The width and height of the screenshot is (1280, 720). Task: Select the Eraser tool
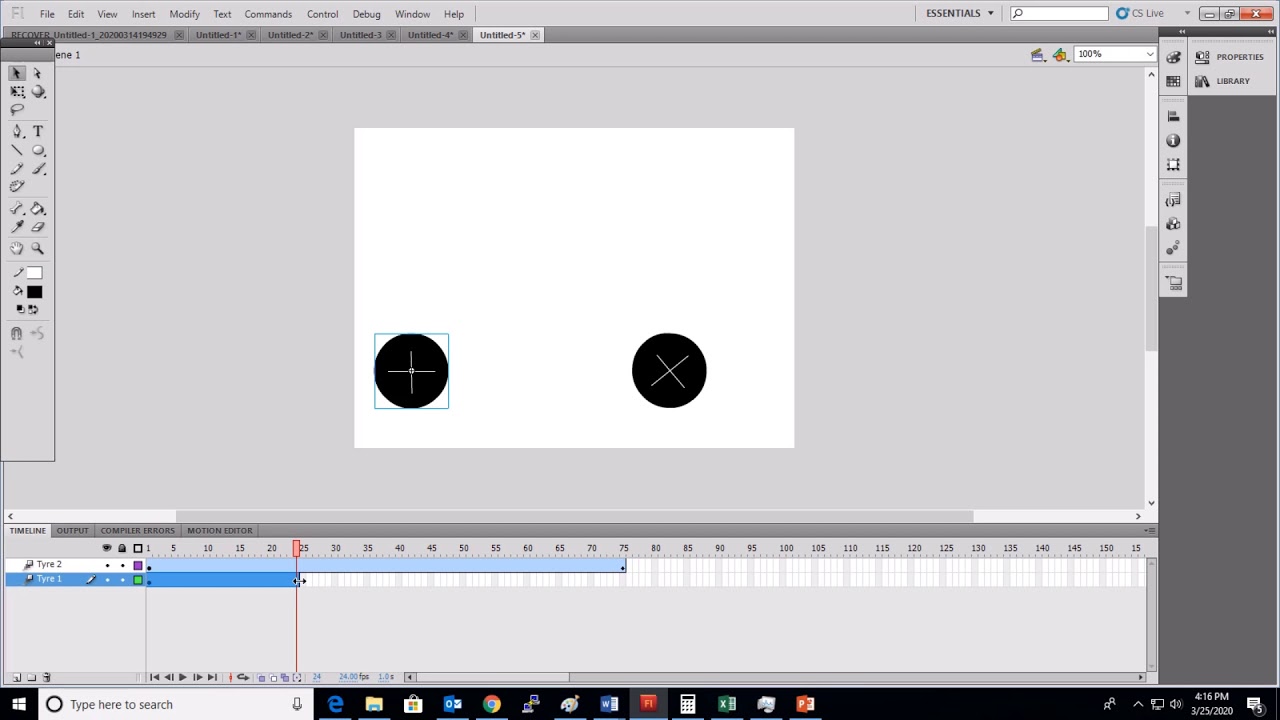pos(38,227)
